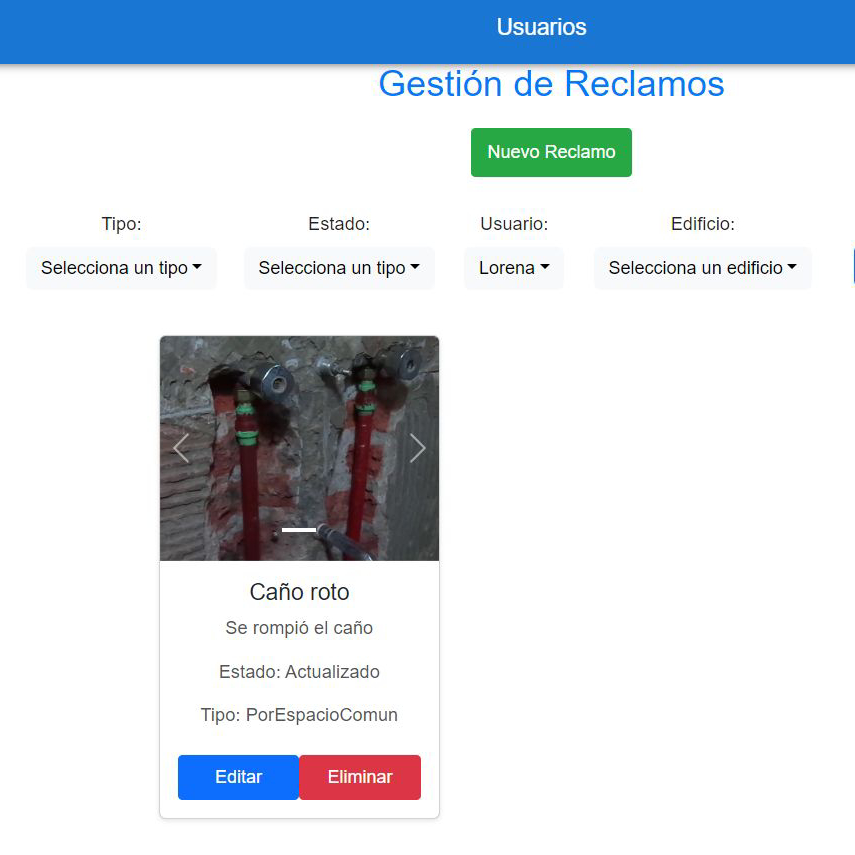The image size is (855, 855).
Task: Delete the claim with the Eliminar button
Action: coord(360,777)
